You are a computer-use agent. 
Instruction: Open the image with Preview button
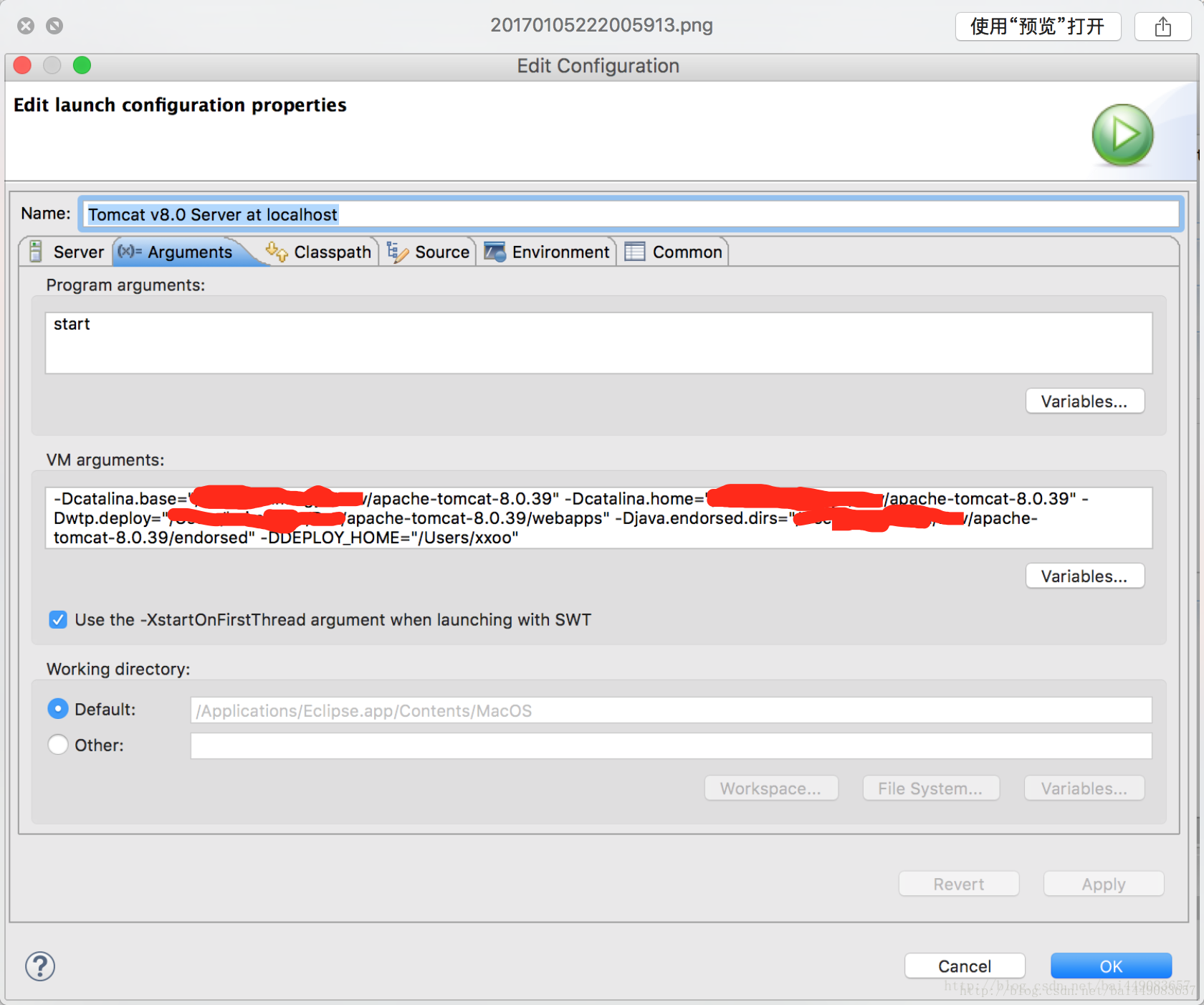tap(1038, 27)
